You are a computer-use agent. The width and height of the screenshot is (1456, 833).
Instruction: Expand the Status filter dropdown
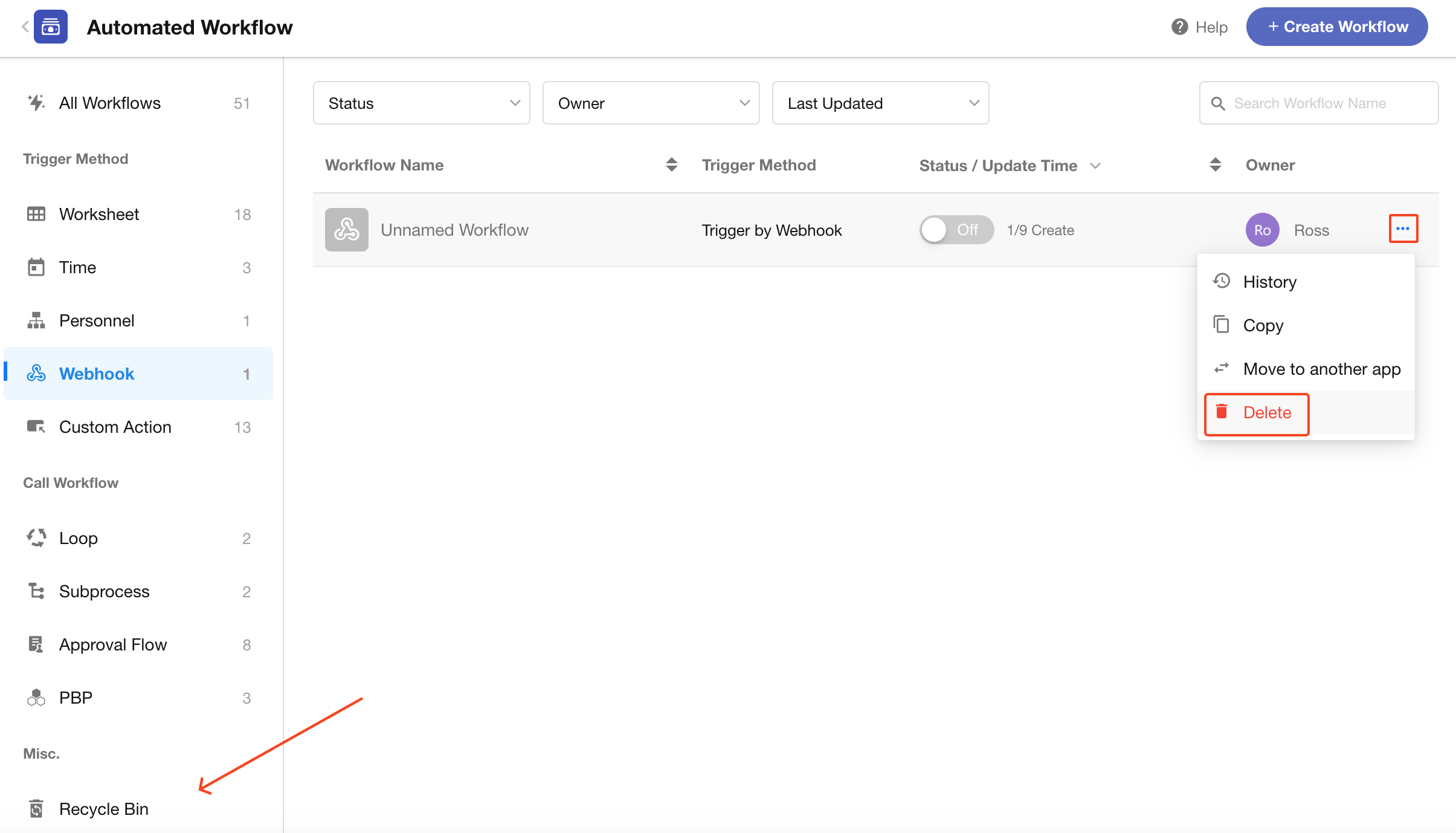pyautogui.click(x=421, y=103)
